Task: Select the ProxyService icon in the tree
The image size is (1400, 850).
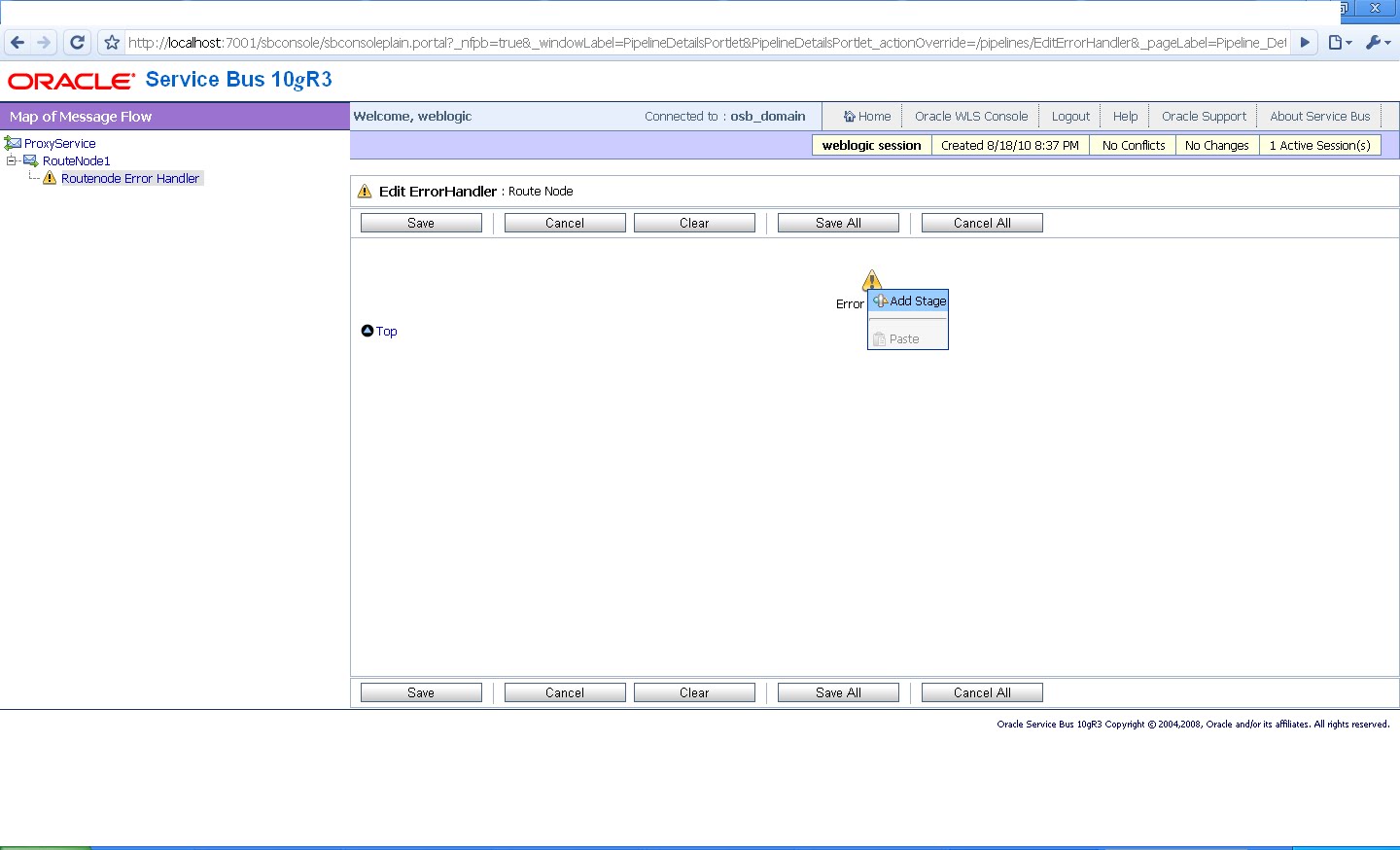Action: [x=13, y=143]
